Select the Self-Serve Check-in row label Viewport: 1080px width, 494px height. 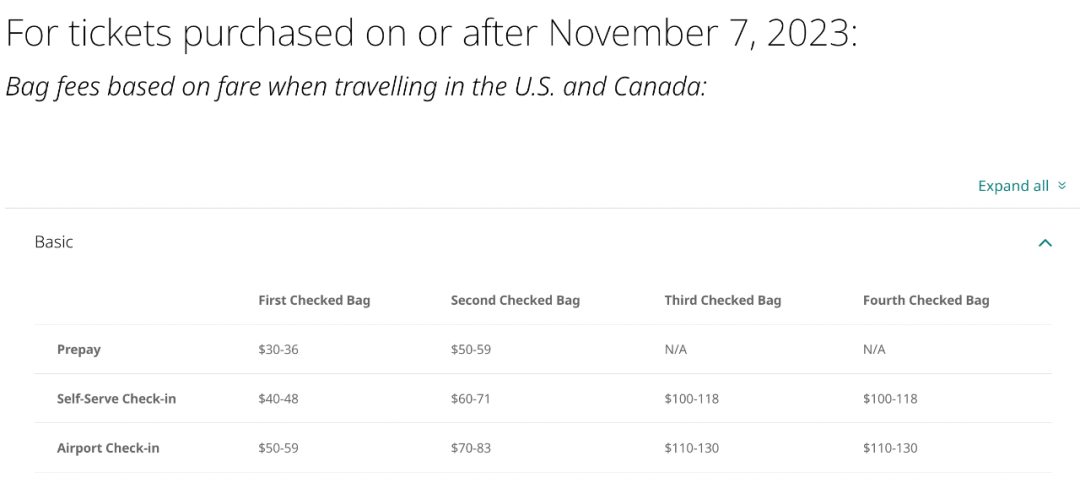(x=116, y=398)
